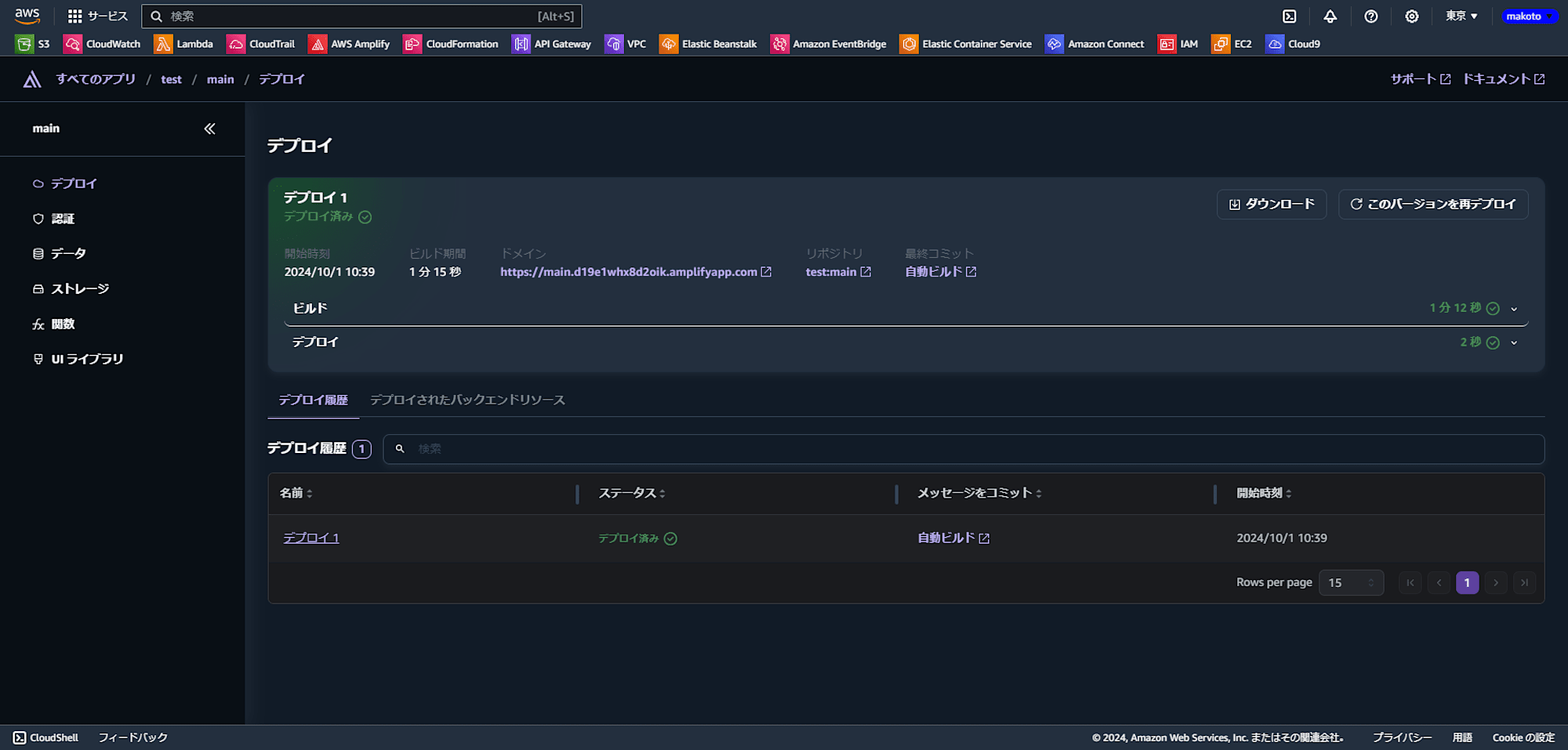This screenshot has height=750, width=1568.
Task: Open the 東京 region dropdown
Action: point(1462,16)
